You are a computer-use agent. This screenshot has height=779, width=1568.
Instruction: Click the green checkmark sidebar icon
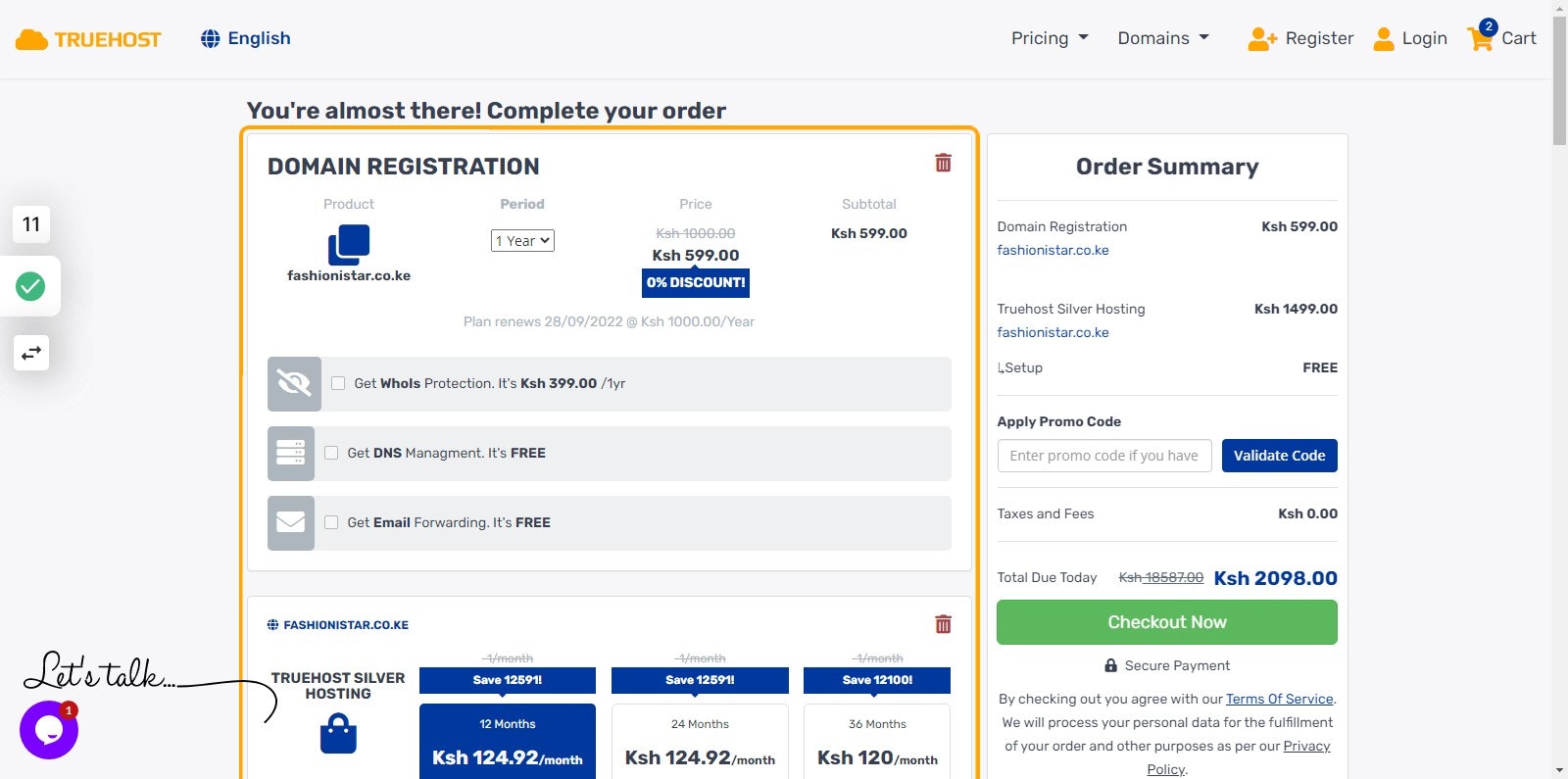coord(30,286)
